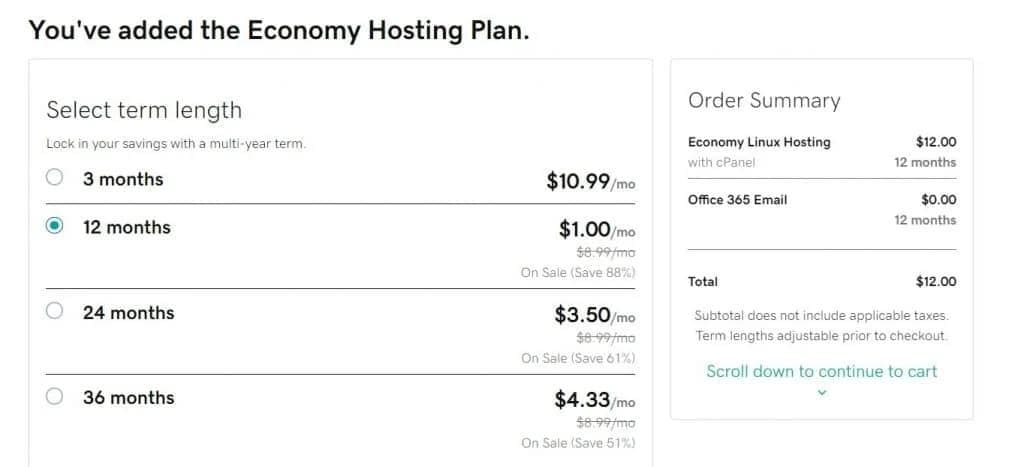This screenshot has height=467, width=1024.
Task: Select the 12 months term radio button
Action: coord(55,226)
